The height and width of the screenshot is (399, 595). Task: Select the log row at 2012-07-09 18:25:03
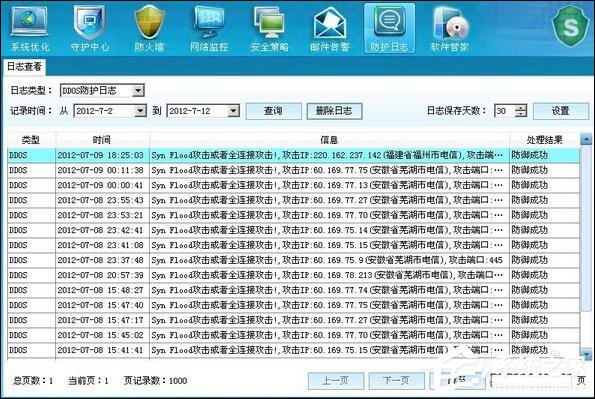tap(294, 155)
